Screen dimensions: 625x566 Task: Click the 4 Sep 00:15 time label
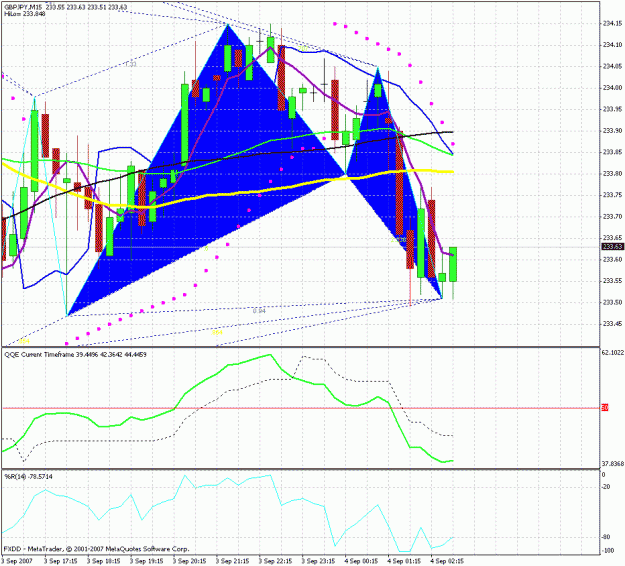tap(361, 561)
